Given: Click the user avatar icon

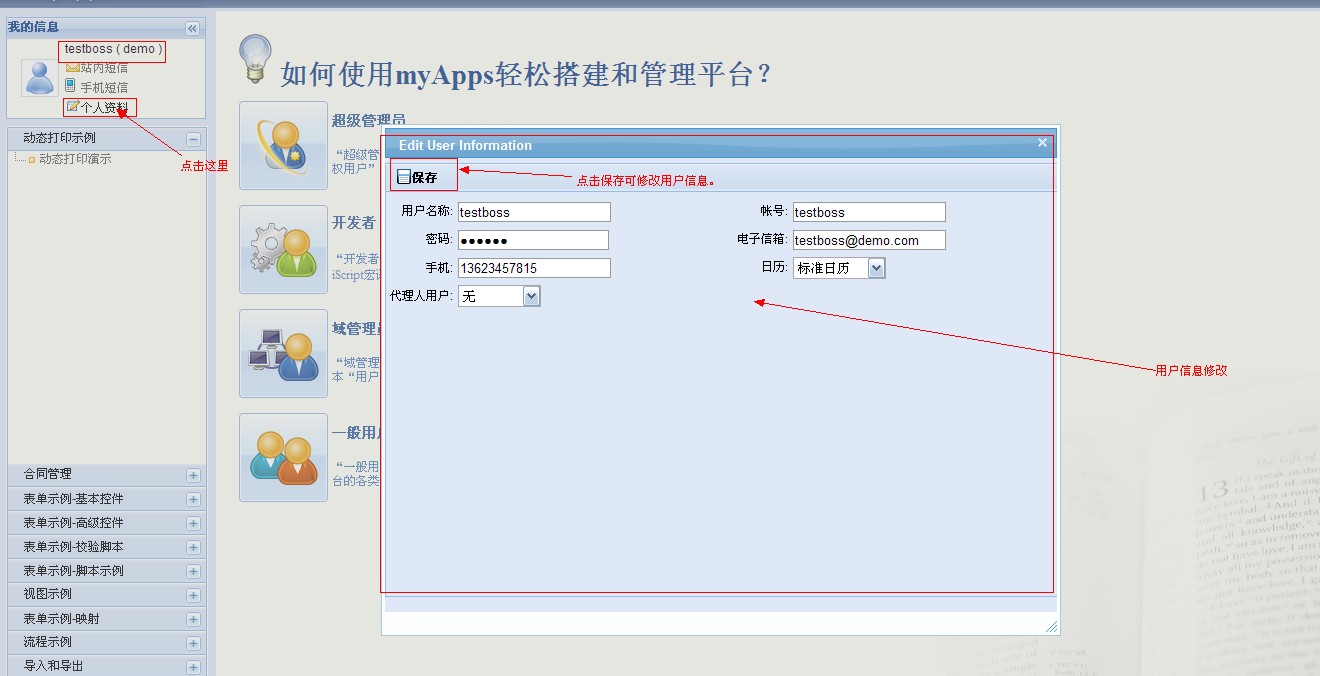Looking at the screenshot, I should pyautogui.click(x=40, y=78).
